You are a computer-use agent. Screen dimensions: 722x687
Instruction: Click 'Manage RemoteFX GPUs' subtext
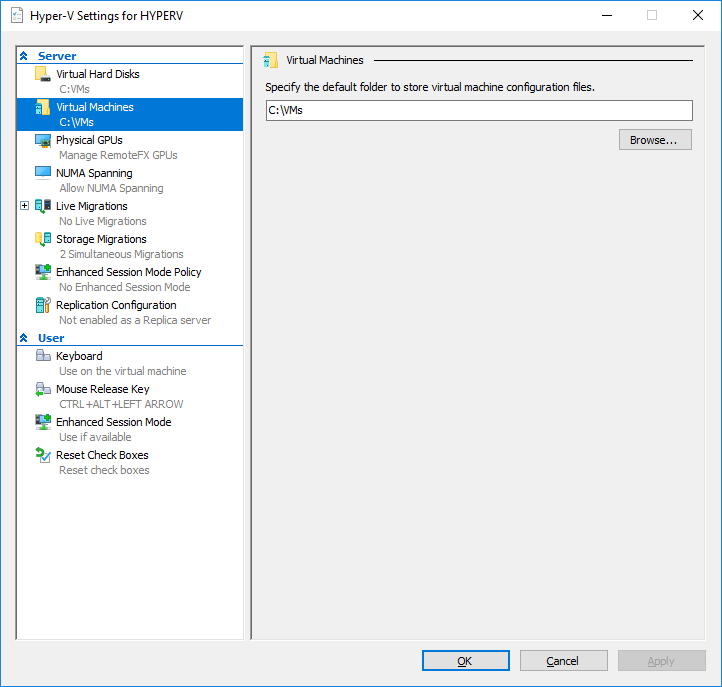click(x=118, y=155)
